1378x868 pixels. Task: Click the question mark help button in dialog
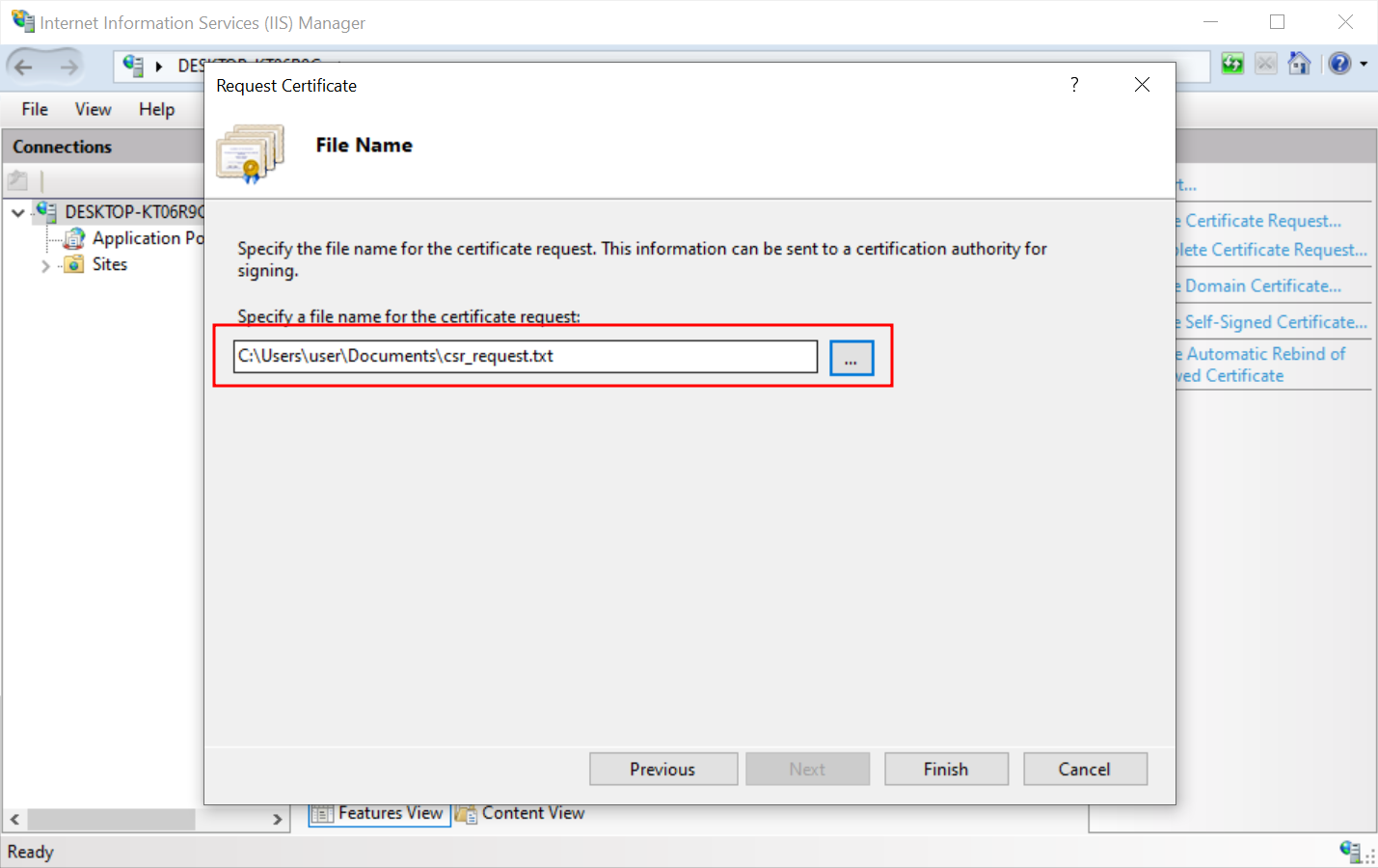pos(1074,85)
